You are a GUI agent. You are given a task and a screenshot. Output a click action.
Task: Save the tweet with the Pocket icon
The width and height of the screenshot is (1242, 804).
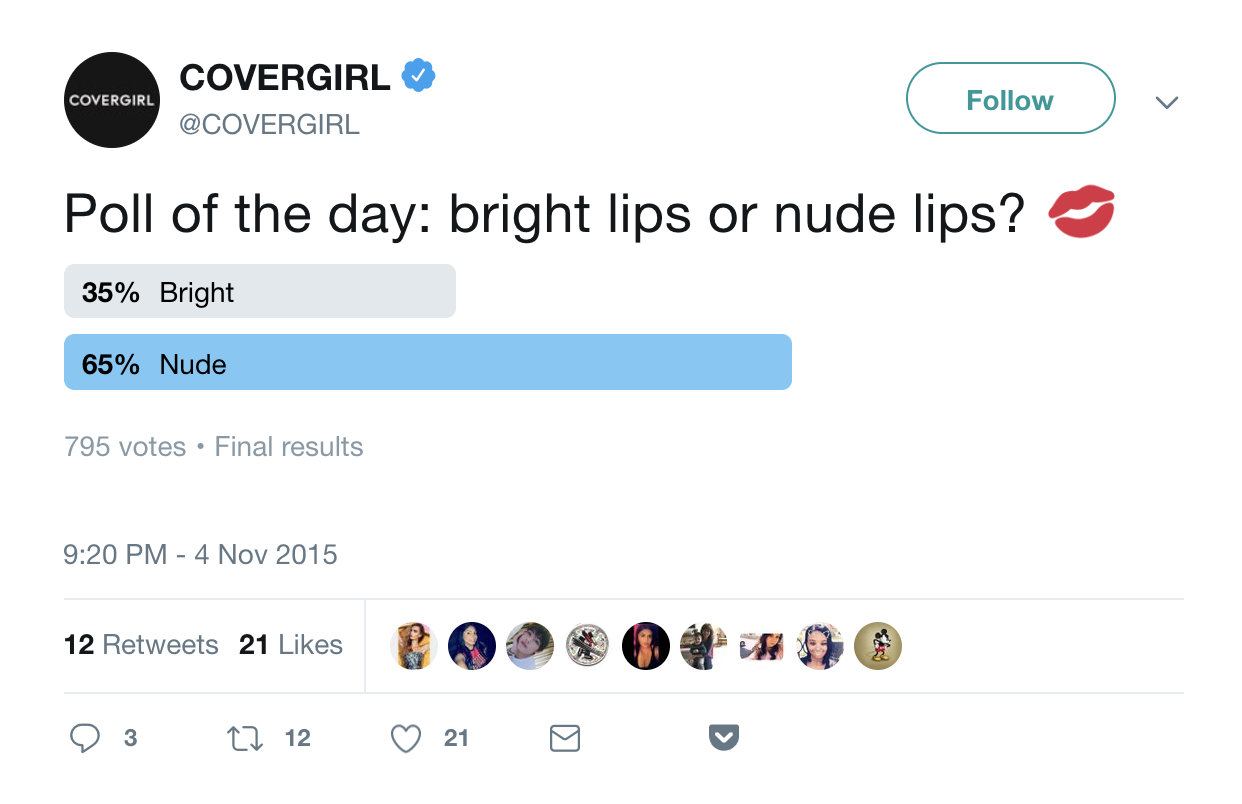pos(723,738)
